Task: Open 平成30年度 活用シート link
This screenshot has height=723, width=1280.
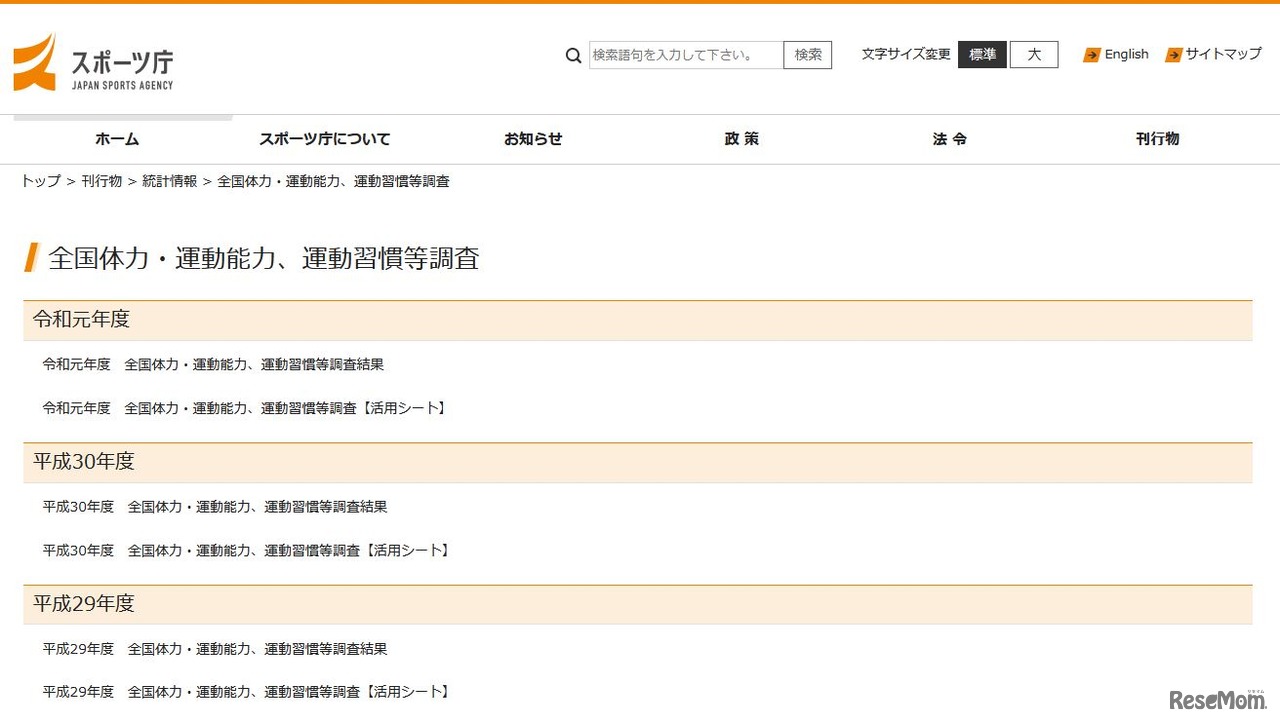Action: (x=244, y=549)
